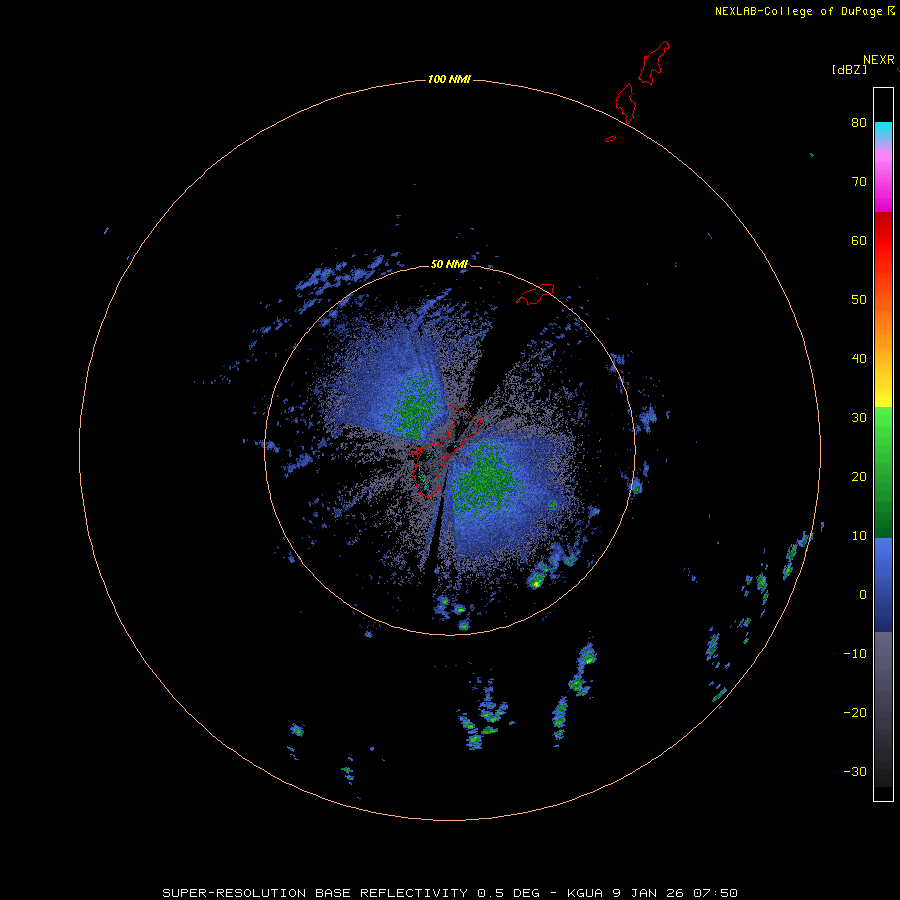Click the 0 value on dBZ scale
Screen dimensions: 900x900
pos(863,595)
